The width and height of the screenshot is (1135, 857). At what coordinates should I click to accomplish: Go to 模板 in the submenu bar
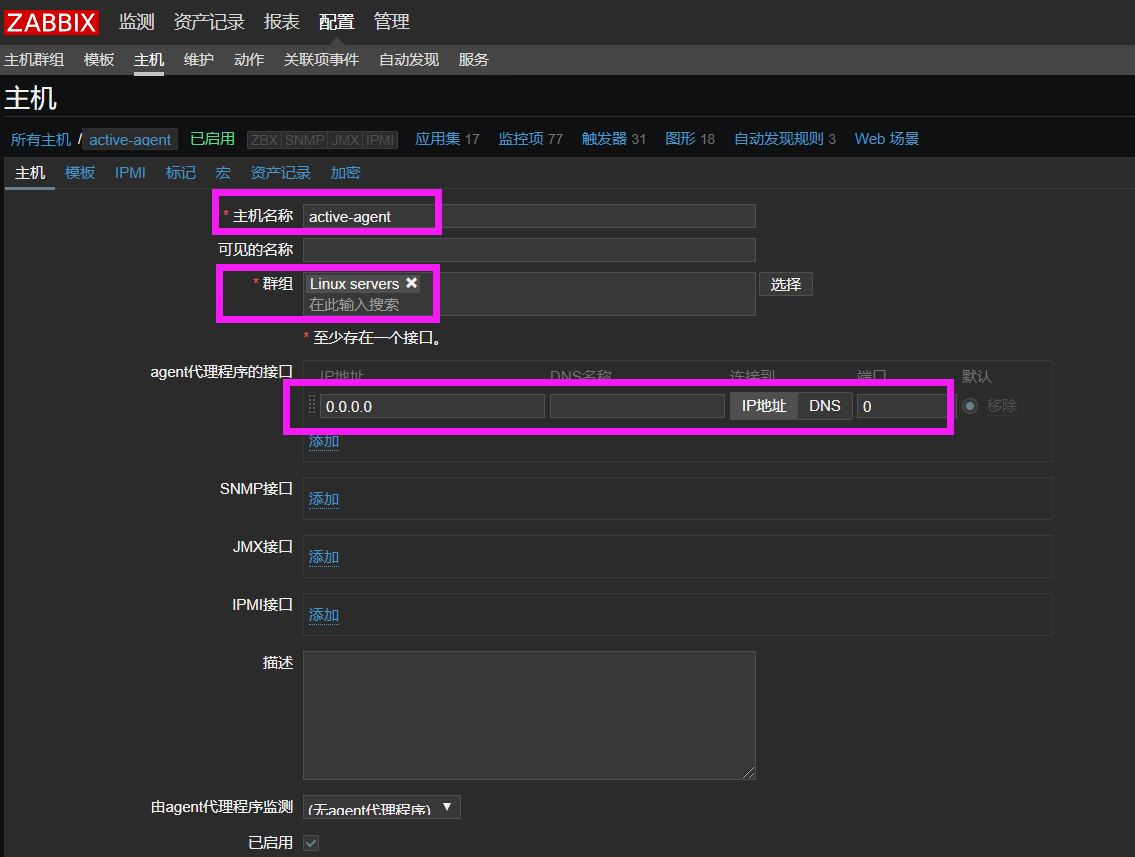pos(99,59)
